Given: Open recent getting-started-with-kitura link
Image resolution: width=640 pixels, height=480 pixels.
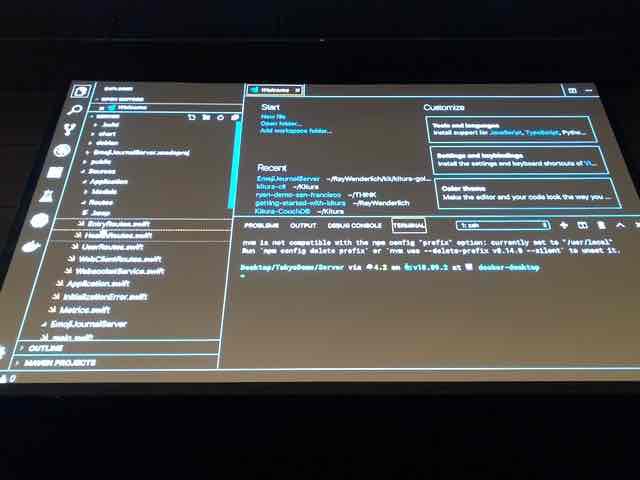Looking at the screenshot, I should (x=300, y=203).
